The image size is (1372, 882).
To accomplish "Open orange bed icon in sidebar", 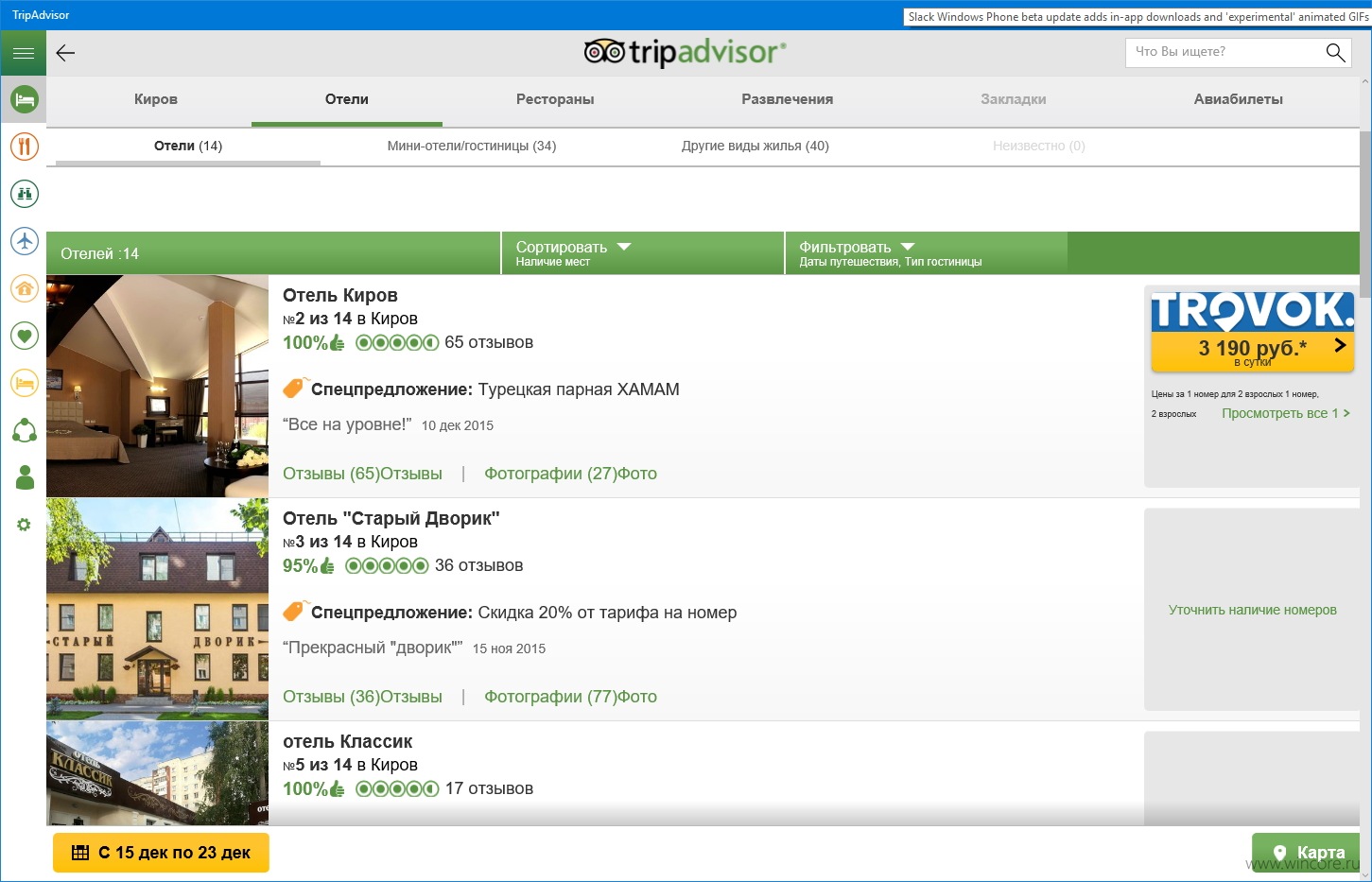I will point(25,383).
